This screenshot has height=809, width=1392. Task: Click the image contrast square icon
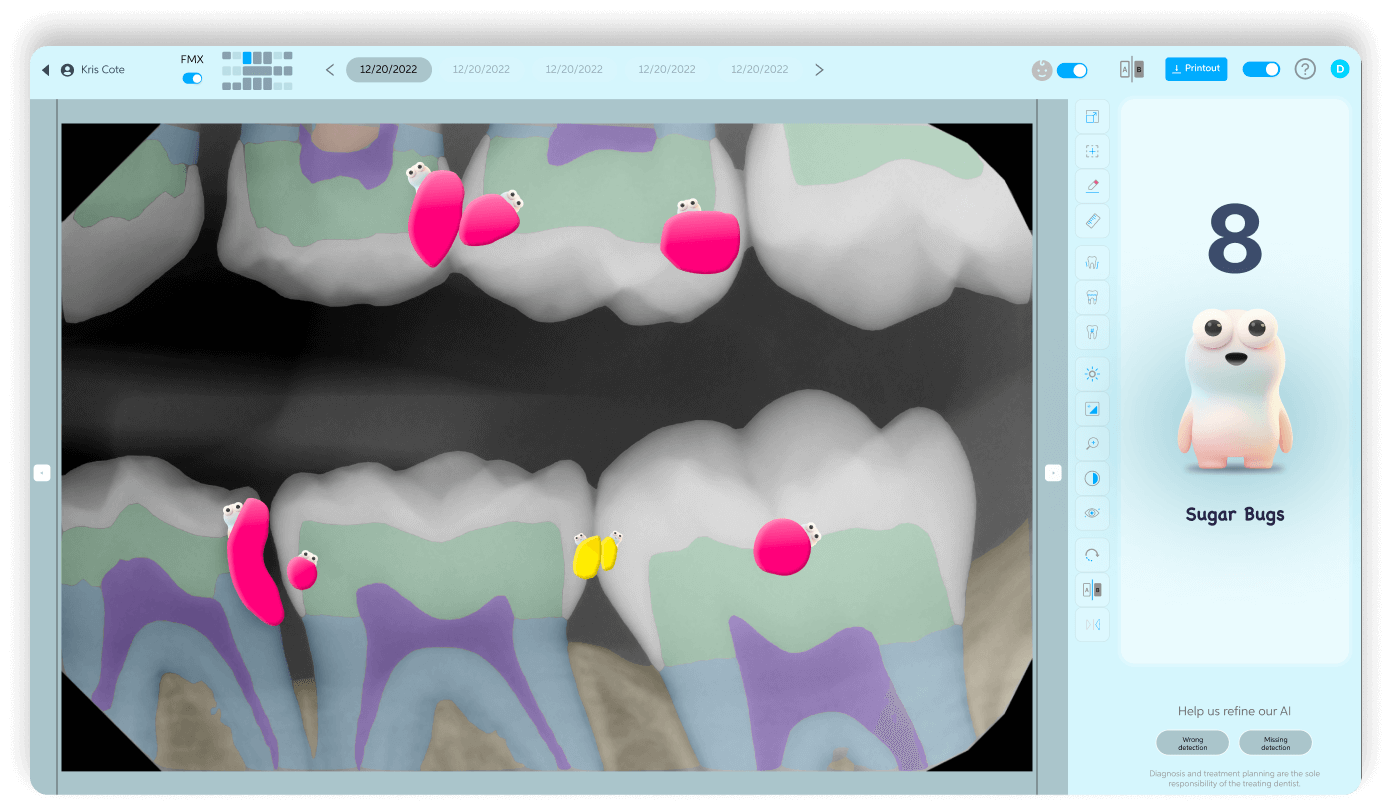[x=1092, y=409]
